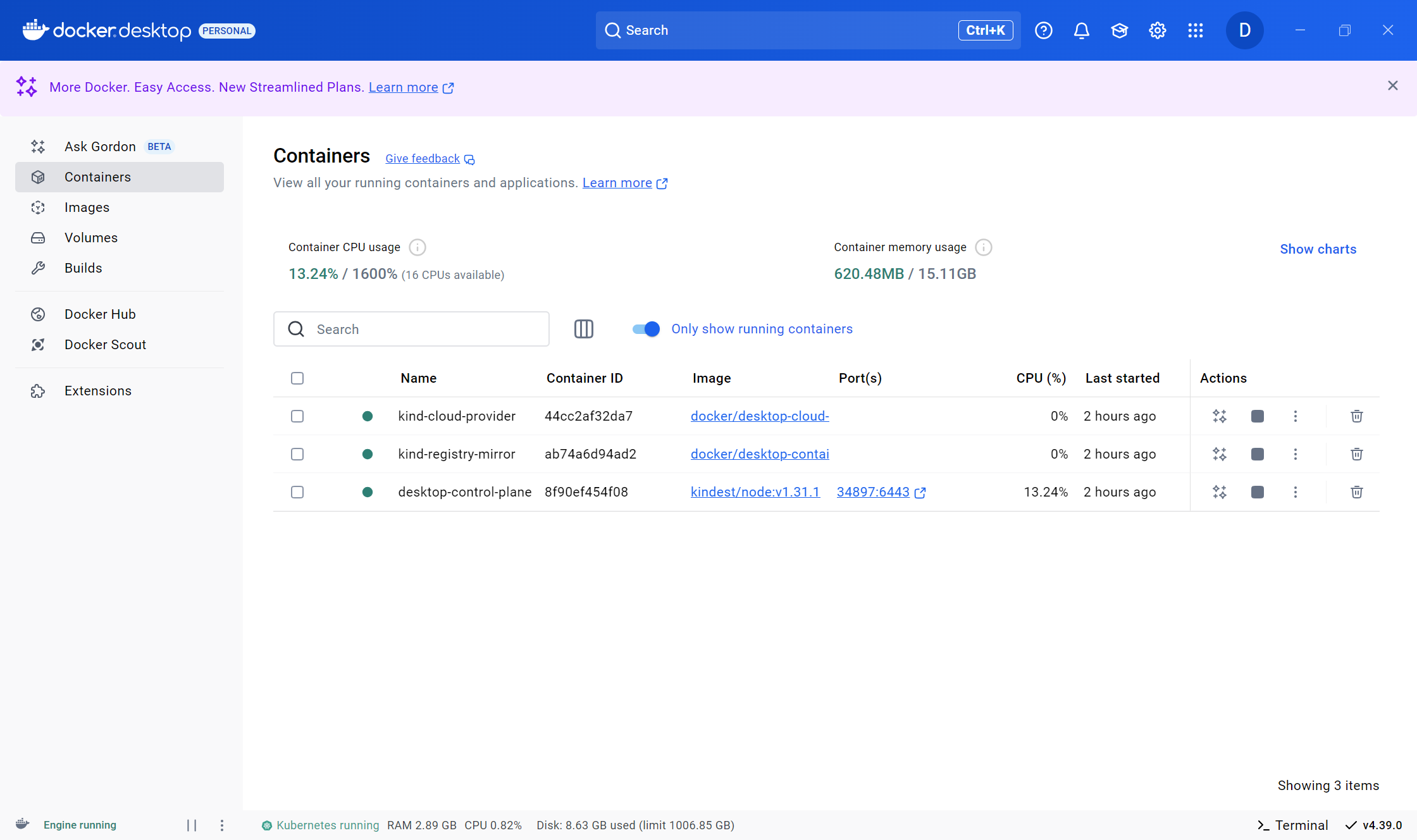Open the Terminal from the footer

coord(1292,825)
